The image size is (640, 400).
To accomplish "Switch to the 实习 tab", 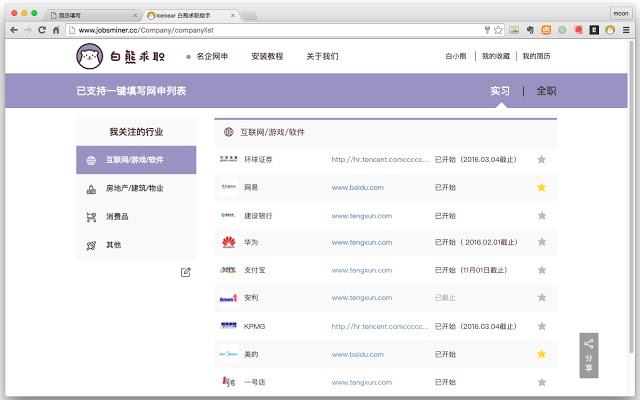I will (500, 91).
